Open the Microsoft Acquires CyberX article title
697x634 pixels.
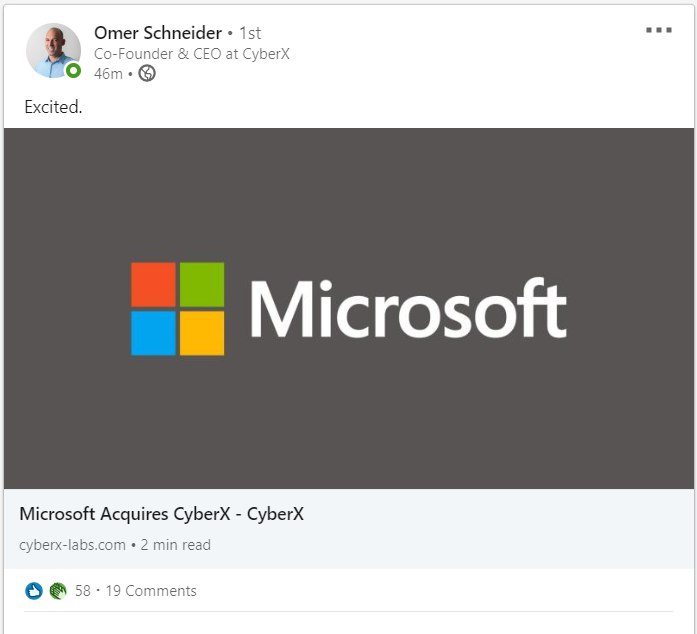(x=161, y=515)
